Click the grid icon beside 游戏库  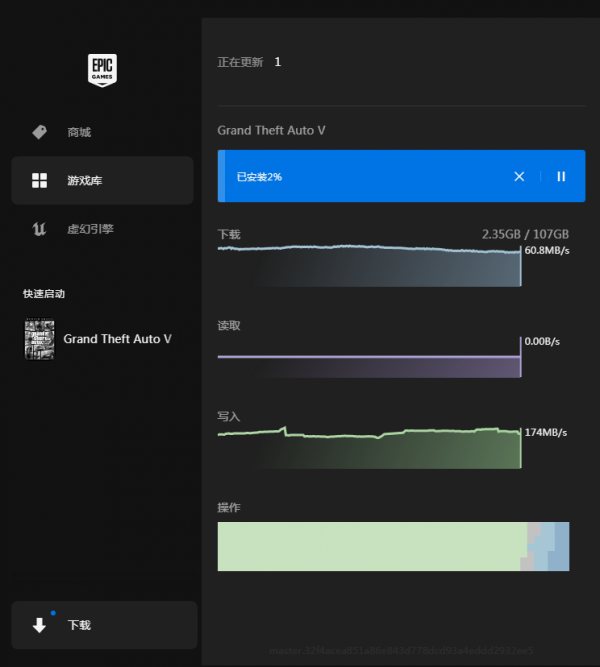39,181
